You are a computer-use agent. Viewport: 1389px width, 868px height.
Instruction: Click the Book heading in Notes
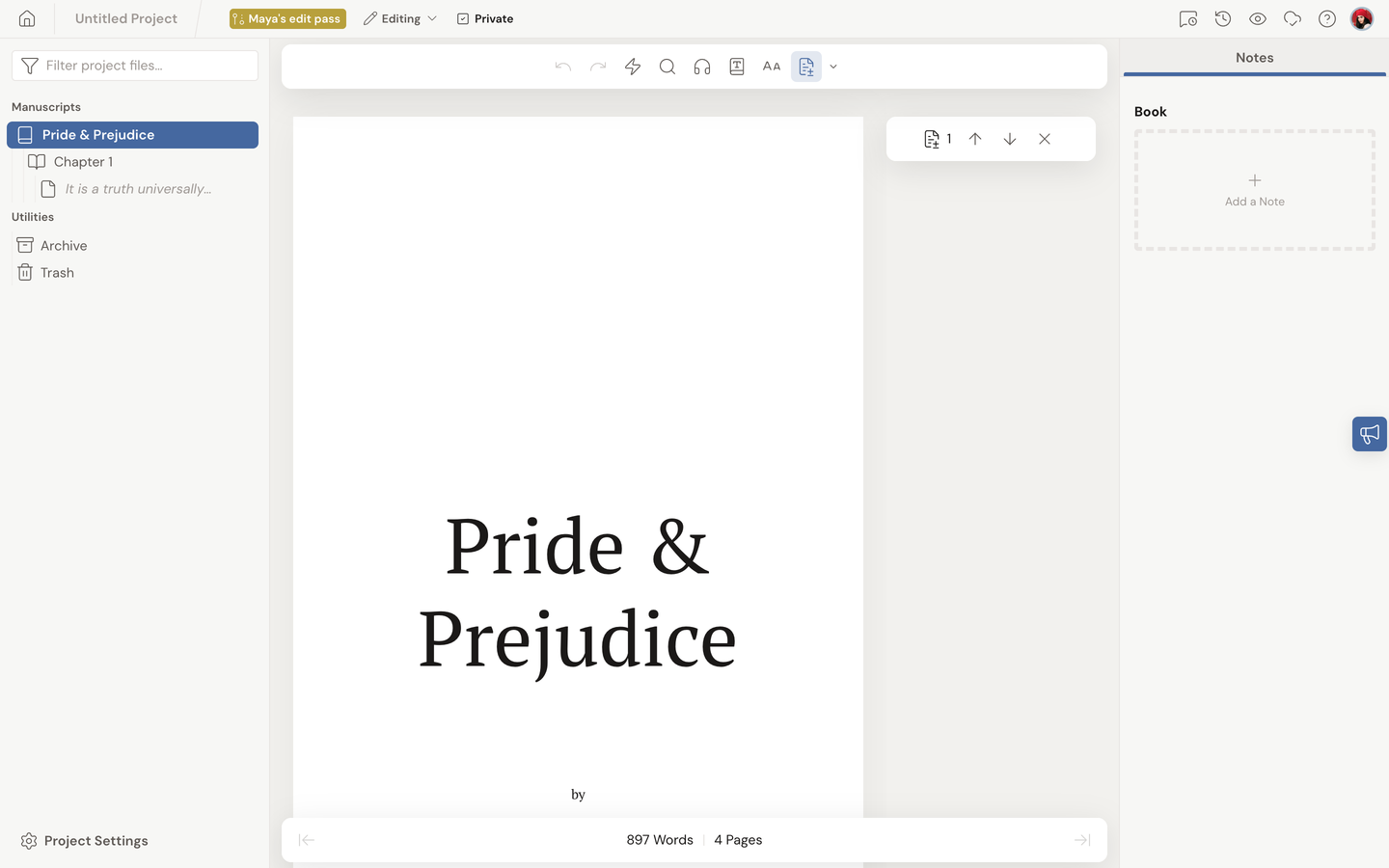point(1151,112)
